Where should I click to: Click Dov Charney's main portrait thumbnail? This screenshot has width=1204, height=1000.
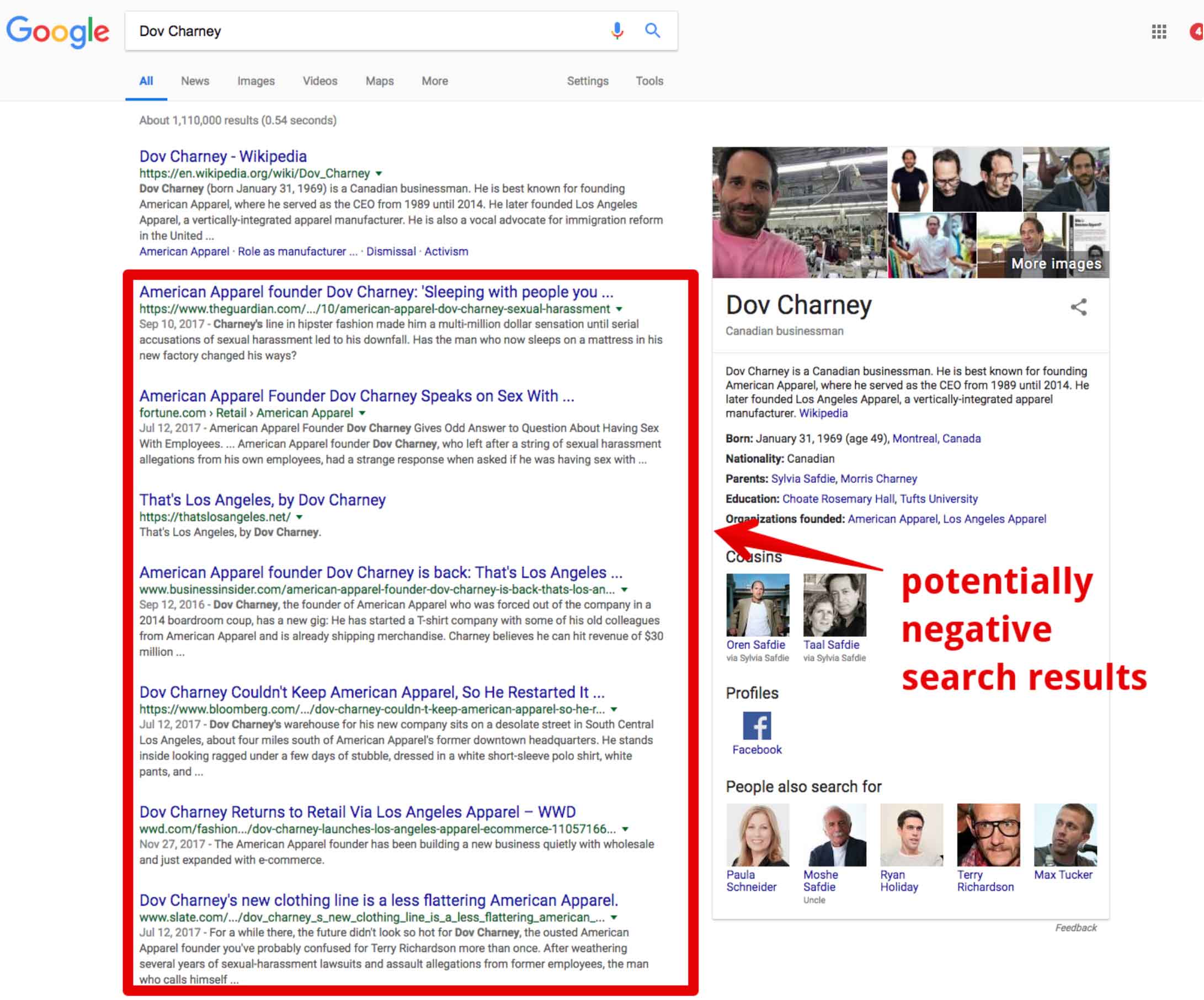pyautogui.click(x=800, y=212)
